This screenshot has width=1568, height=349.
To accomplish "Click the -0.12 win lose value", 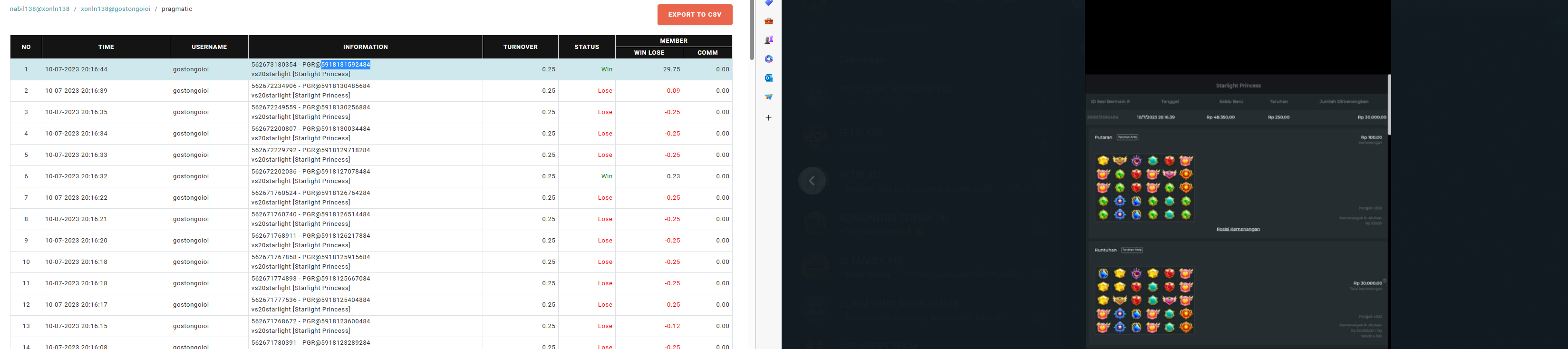I will [672, 326].
